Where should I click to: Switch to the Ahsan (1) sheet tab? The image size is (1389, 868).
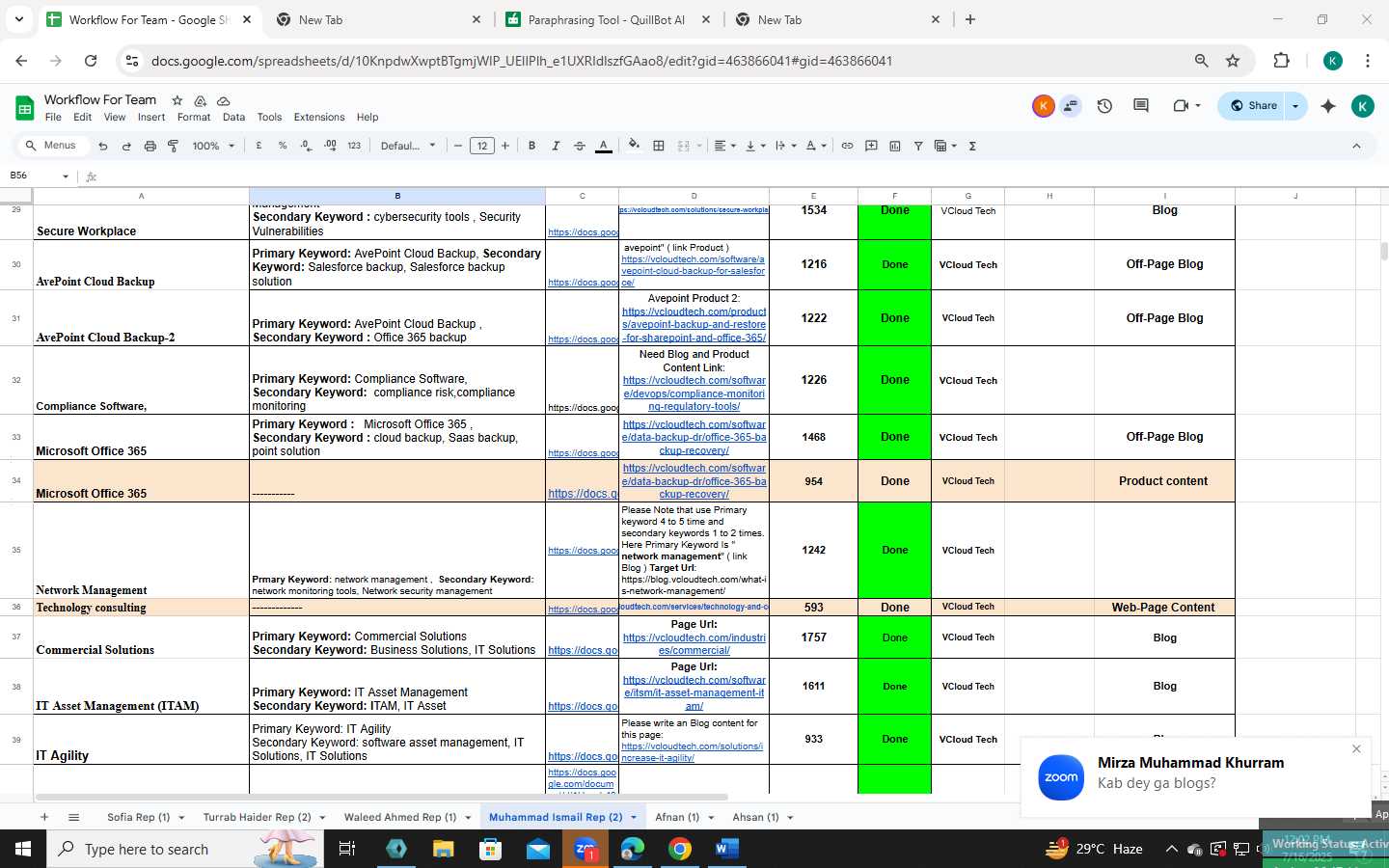(755, 817)
